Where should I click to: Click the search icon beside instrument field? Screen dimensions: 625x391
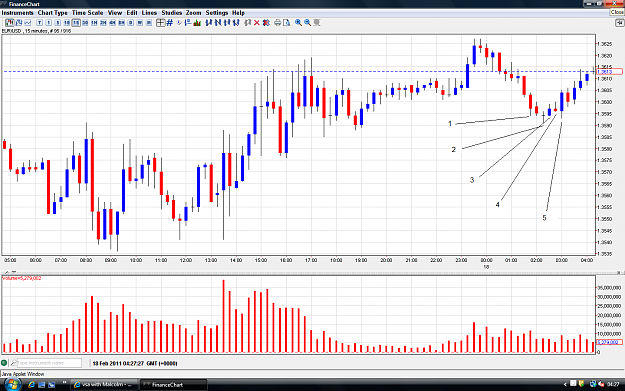(x=14, y=363)
